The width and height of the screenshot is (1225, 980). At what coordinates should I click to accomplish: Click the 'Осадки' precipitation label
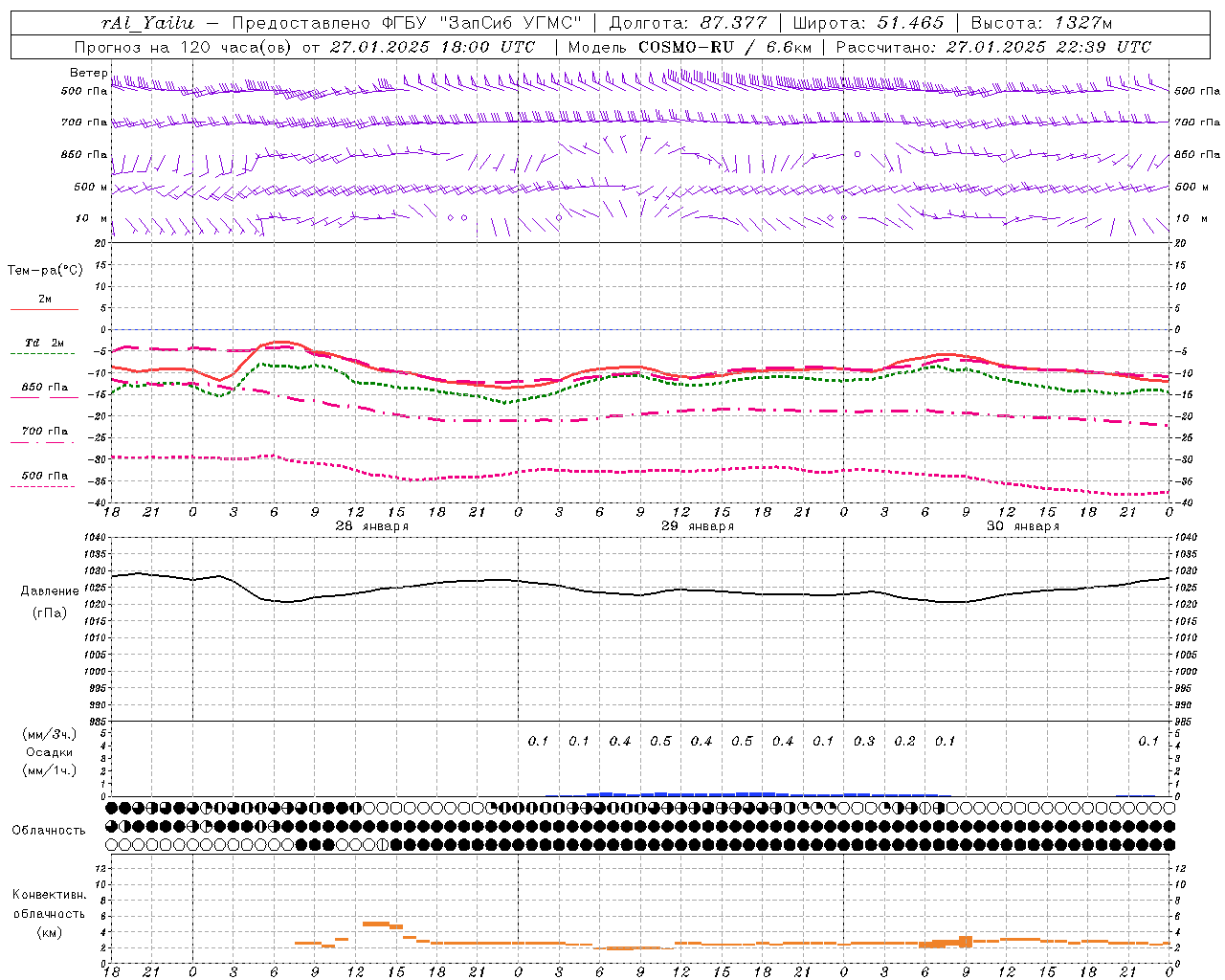pos(49,752)
